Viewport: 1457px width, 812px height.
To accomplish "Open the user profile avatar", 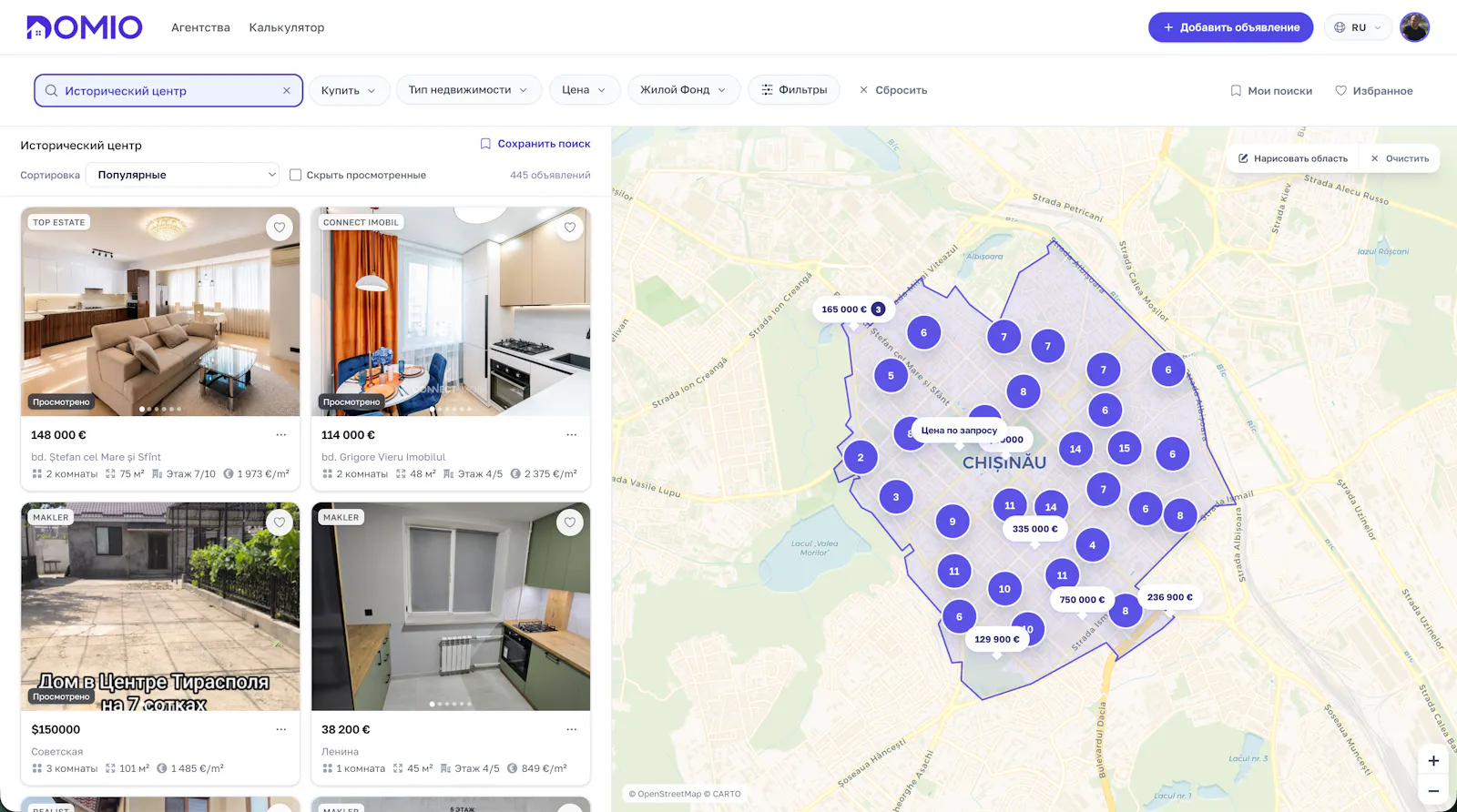I will point(1414,27).
